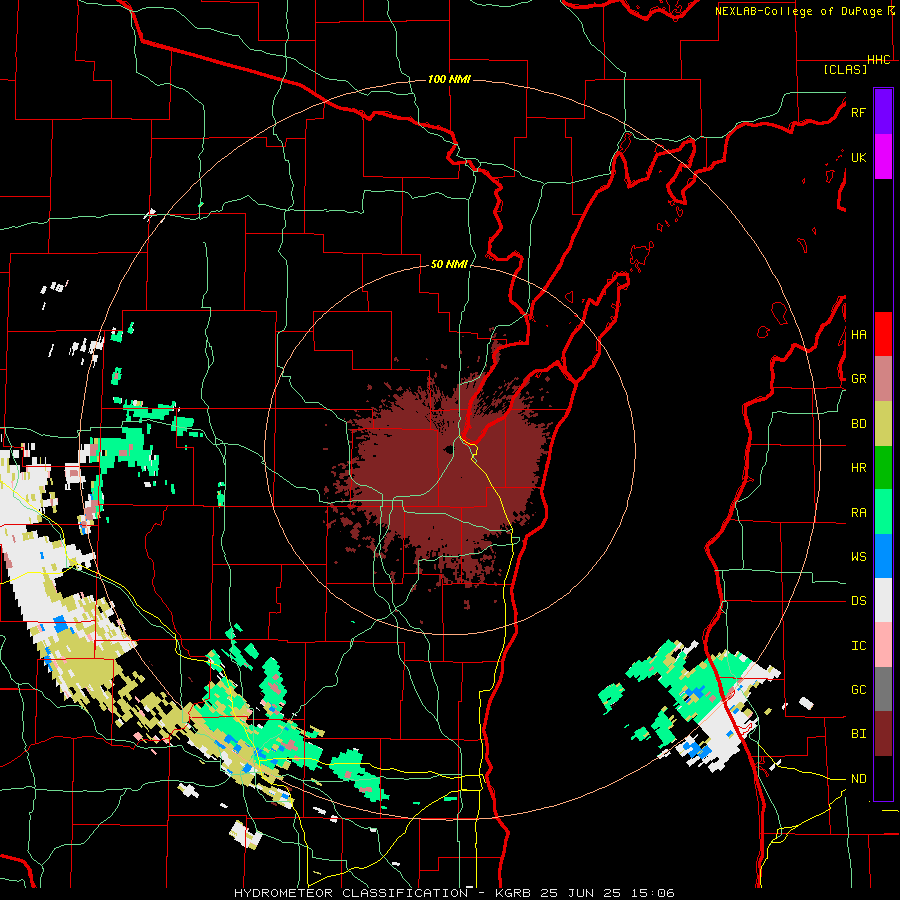Click the 15:06 timestamp in the footer
Screen dimensions: 900x900
click(654, 893)
